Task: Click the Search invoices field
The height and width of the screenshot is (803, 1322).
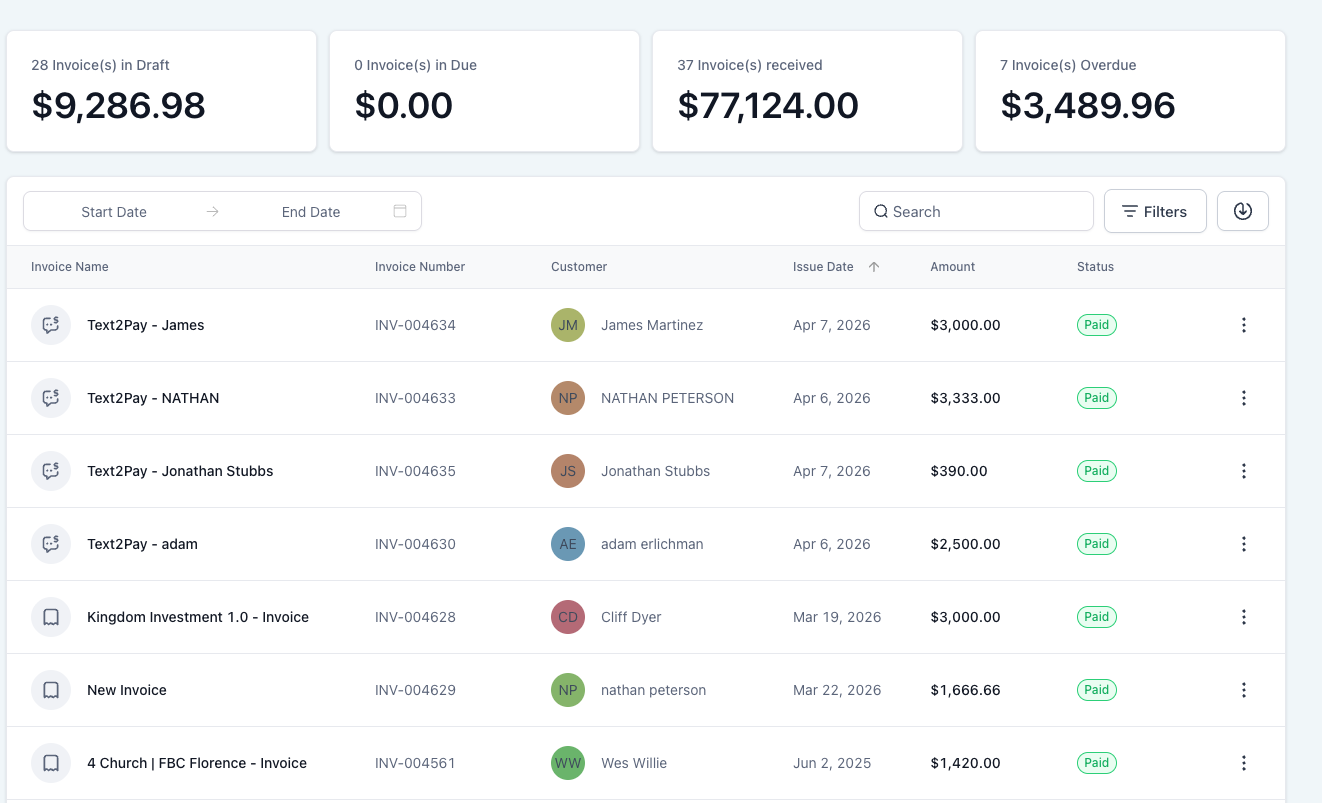Action: click(x=976, y=211)
